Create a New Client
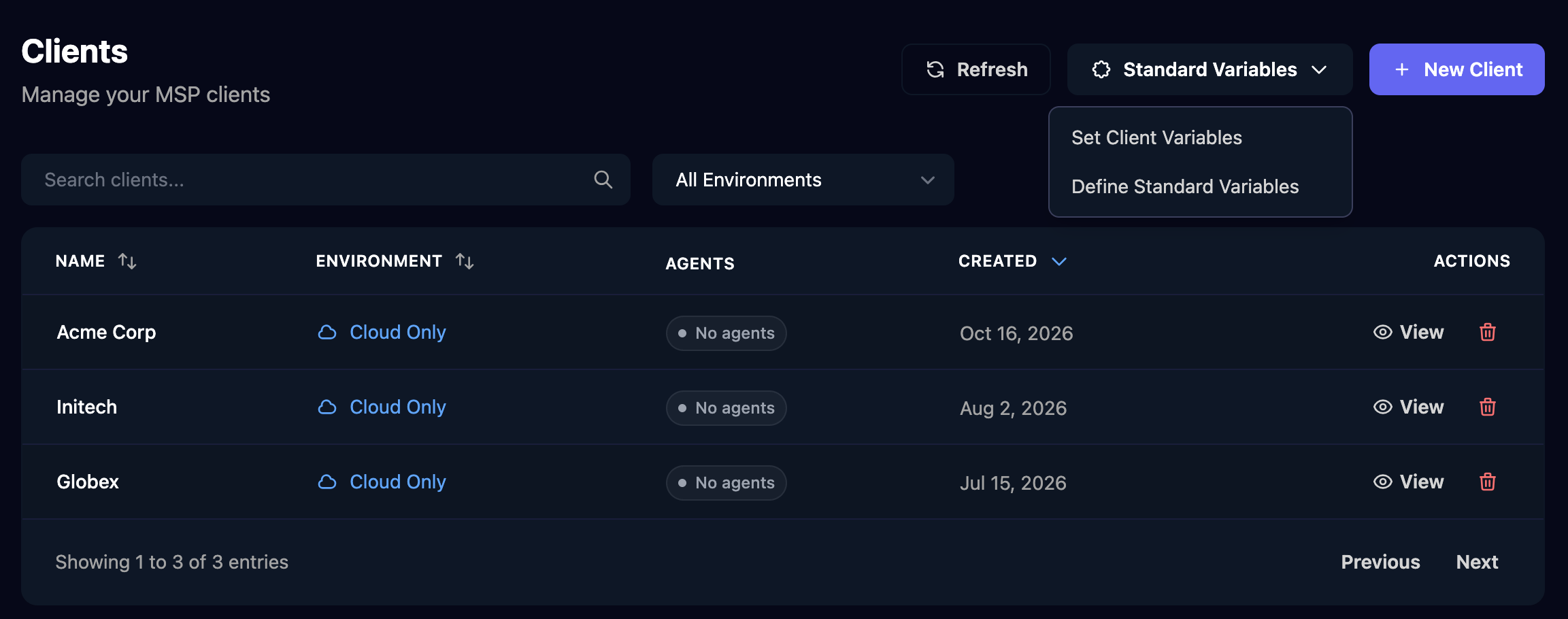 (1457, 69)
